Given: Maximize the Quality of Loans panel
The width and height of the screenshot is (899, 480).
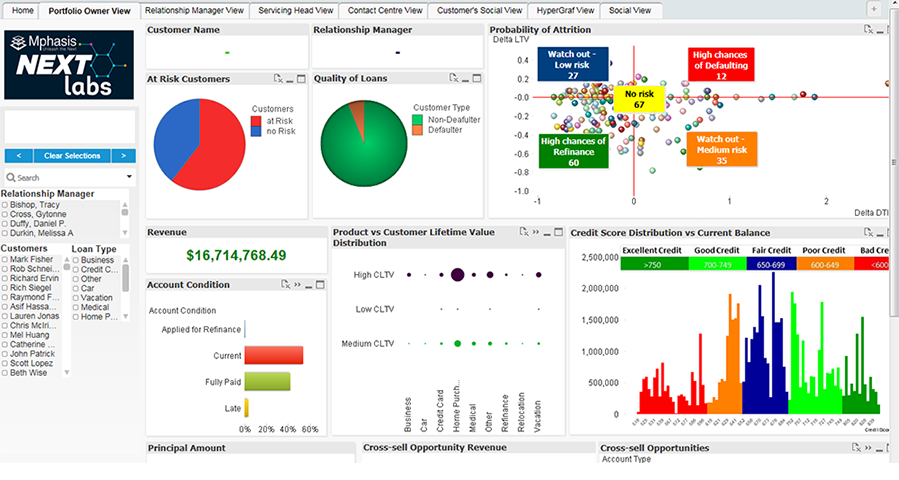Looking at the screenshot, I should point(477,79).
